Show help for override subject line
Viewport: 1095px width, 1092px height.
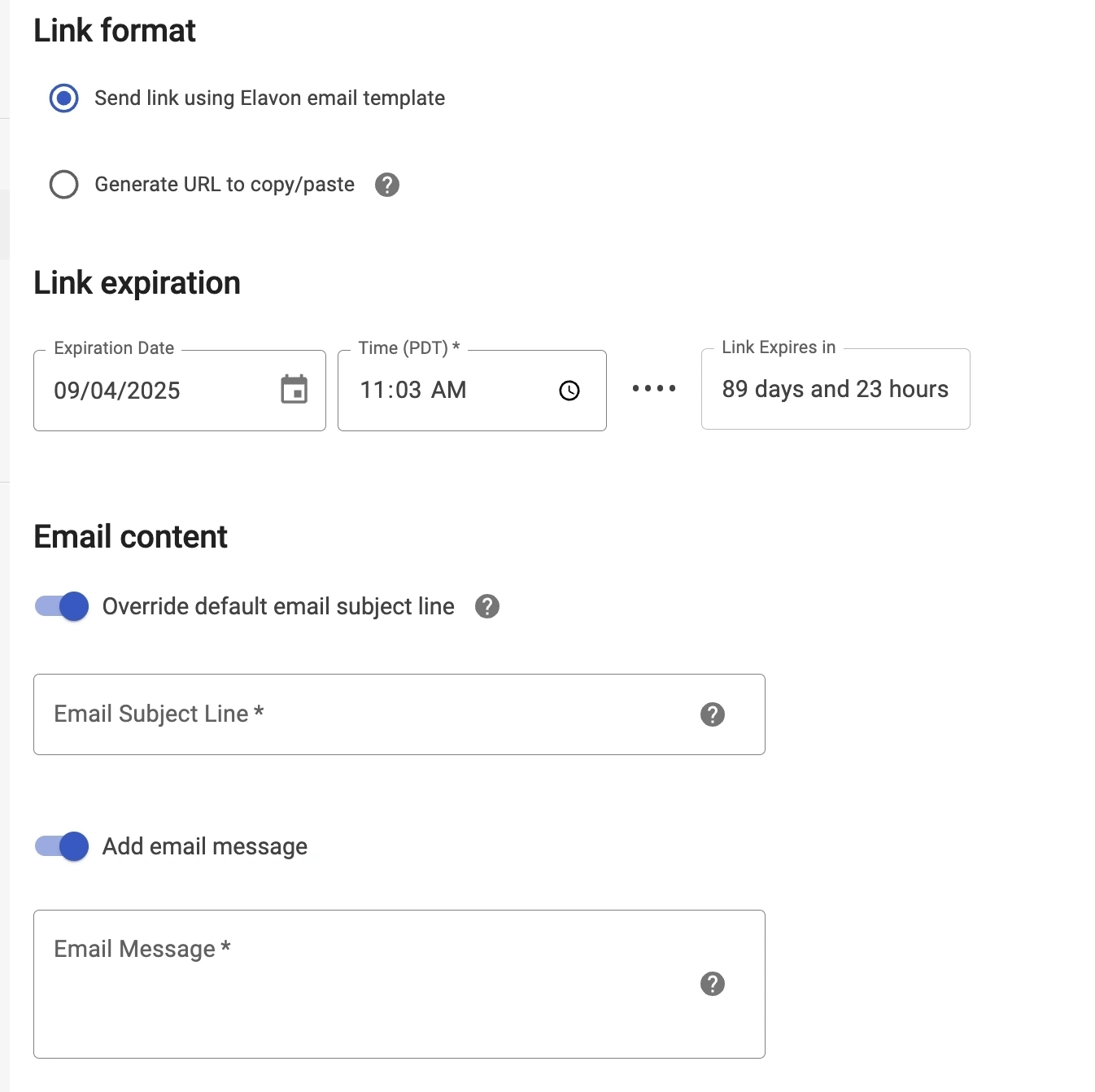(x=487, y=606)
